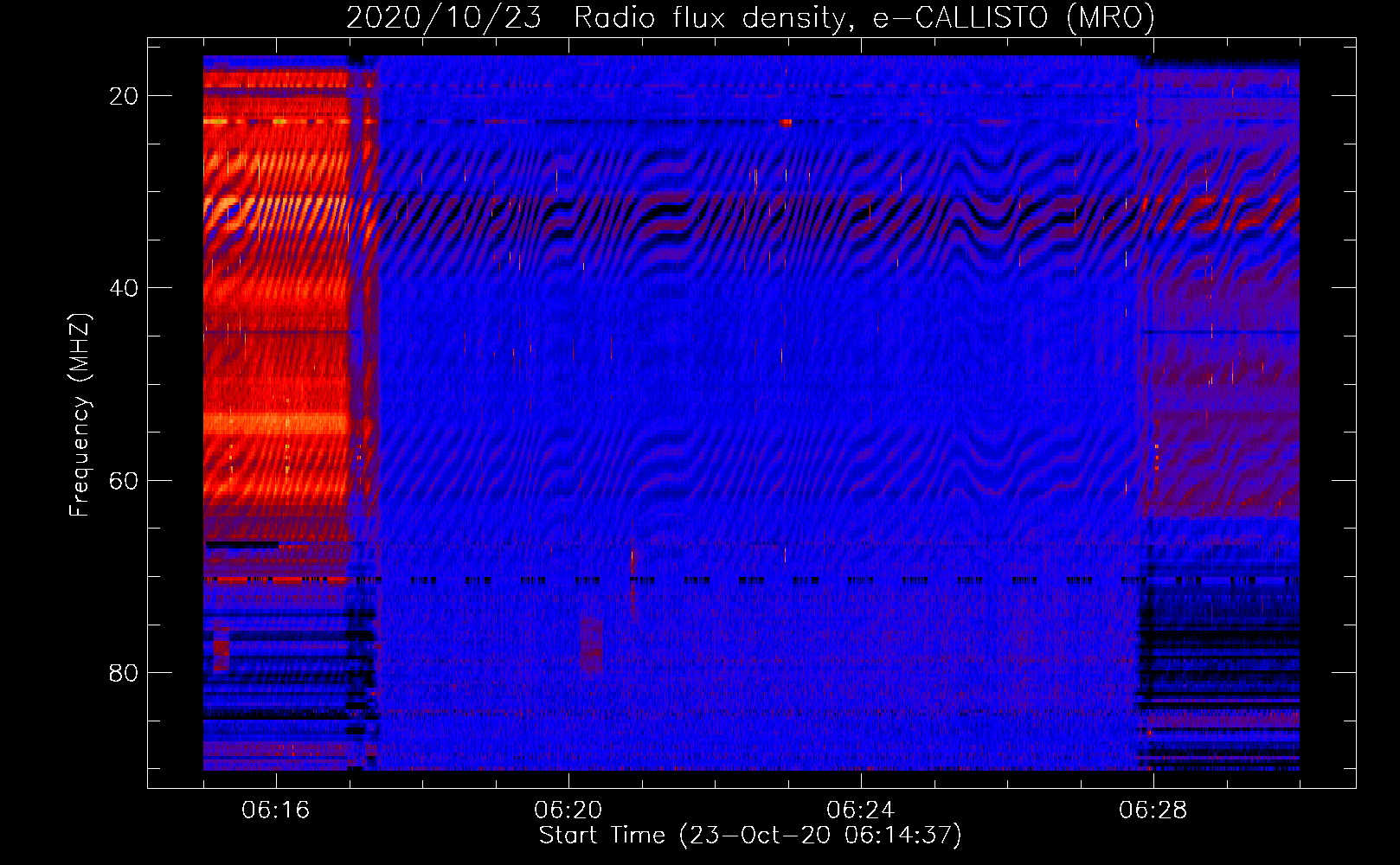Click the frequency tick label 40

124,288
